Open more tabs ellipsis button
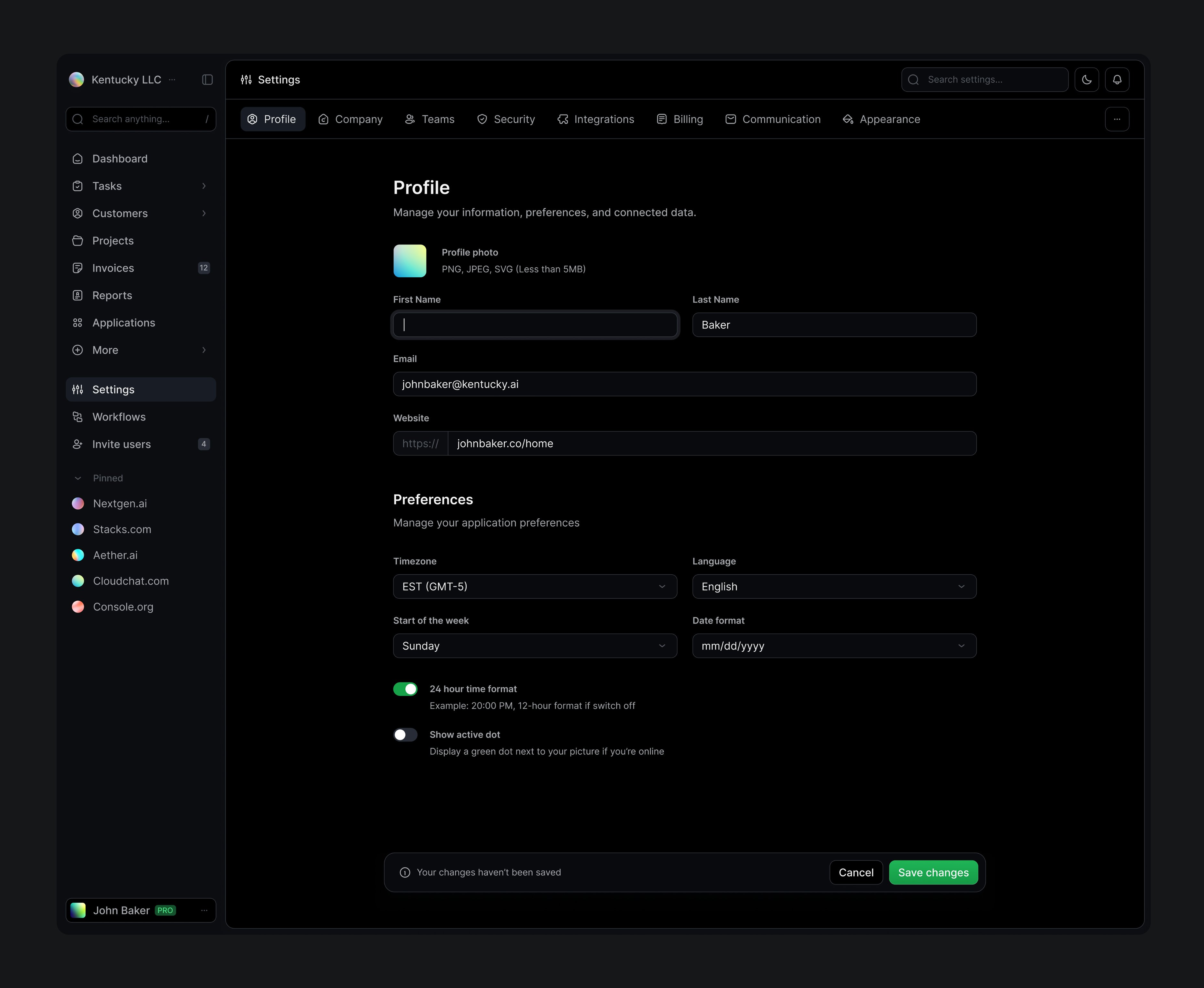Viewport: 1204px width, 988px height. (1117, 119)
